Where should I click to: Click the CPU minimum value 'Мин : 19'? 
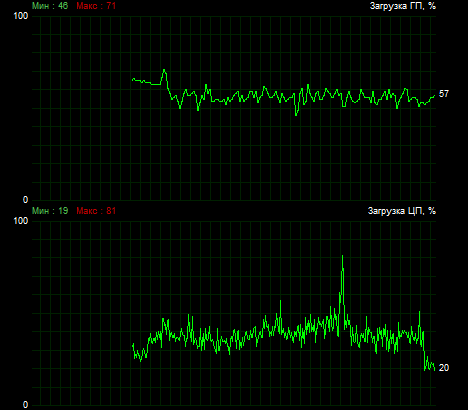pos(50,211)
